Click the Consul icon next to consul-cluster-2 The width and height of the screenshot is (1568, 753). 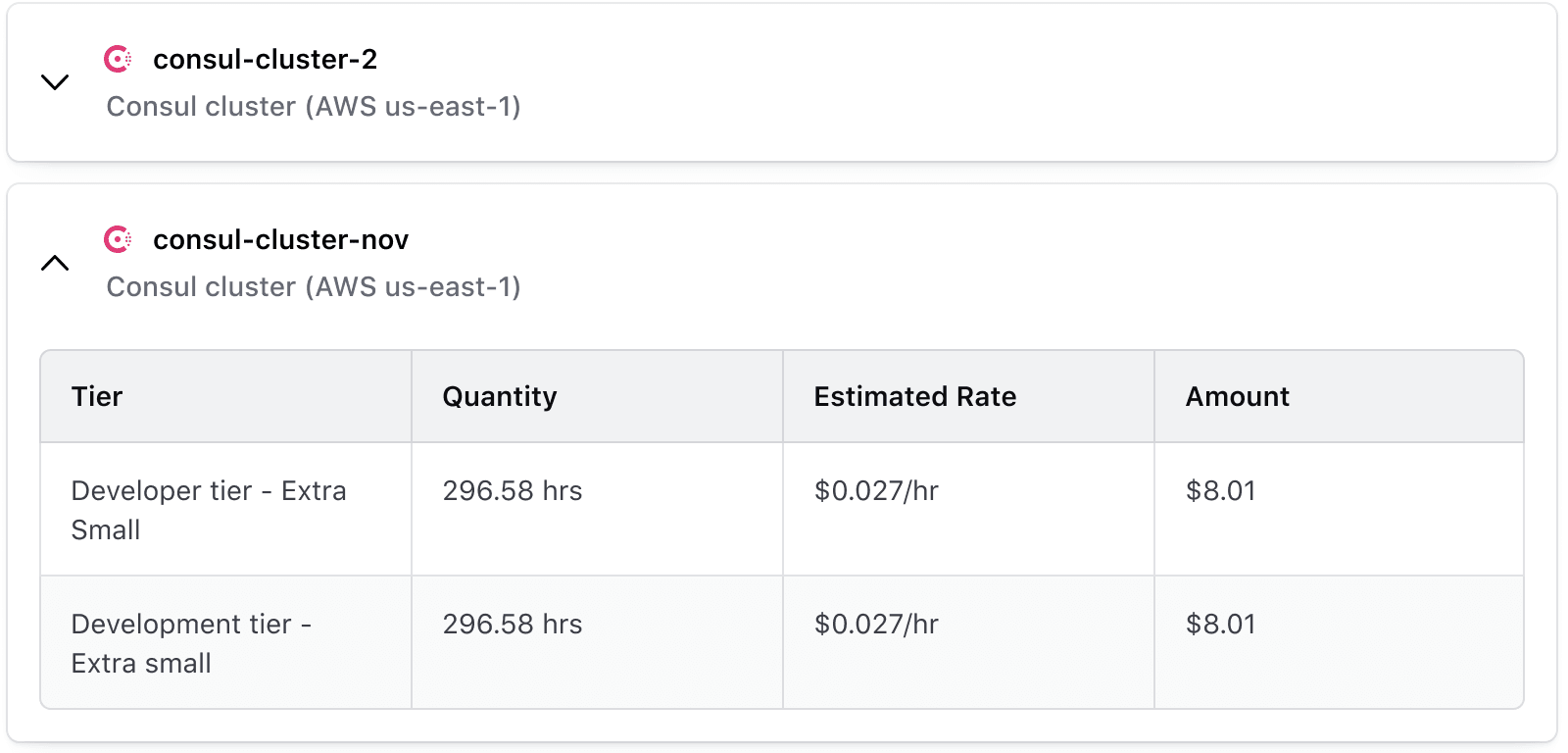[120, 59]
